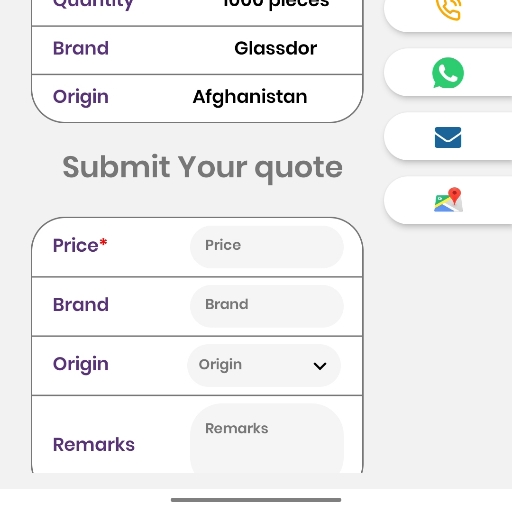Open the Origin selection combo box

point(264,365)
